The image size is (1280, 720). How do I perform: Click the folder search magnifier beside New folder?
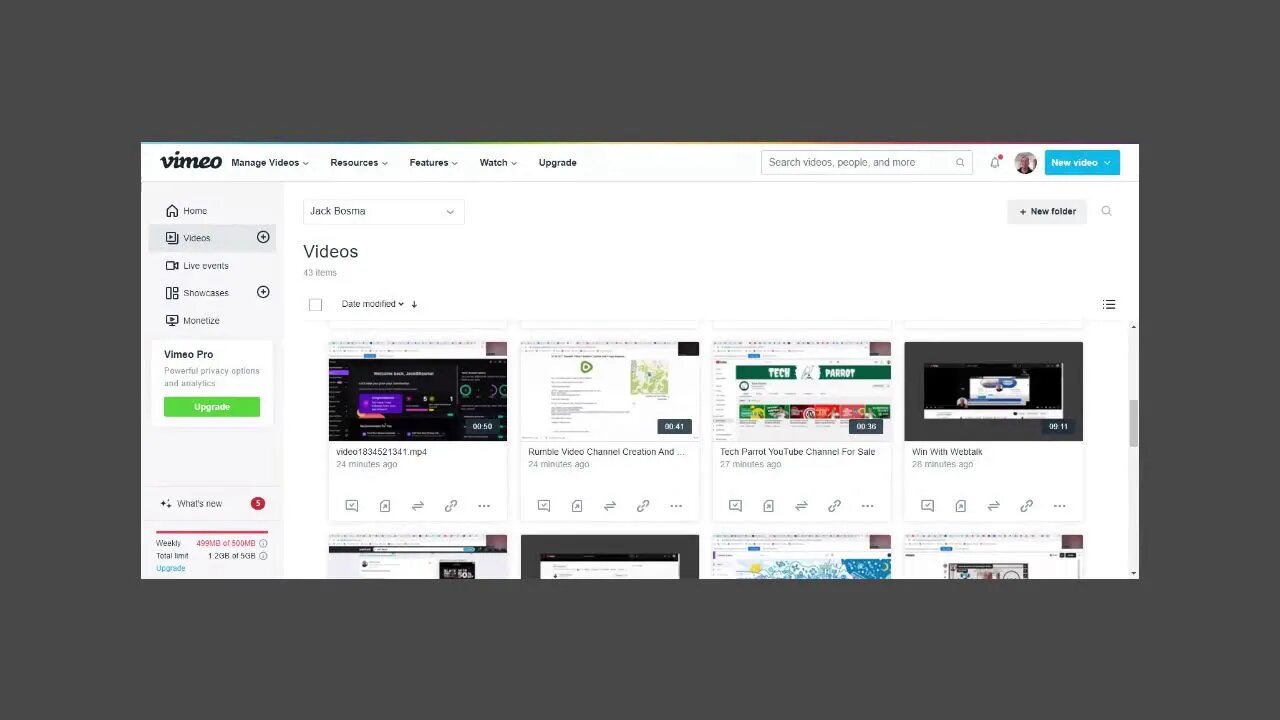(x=1106, y=211)
